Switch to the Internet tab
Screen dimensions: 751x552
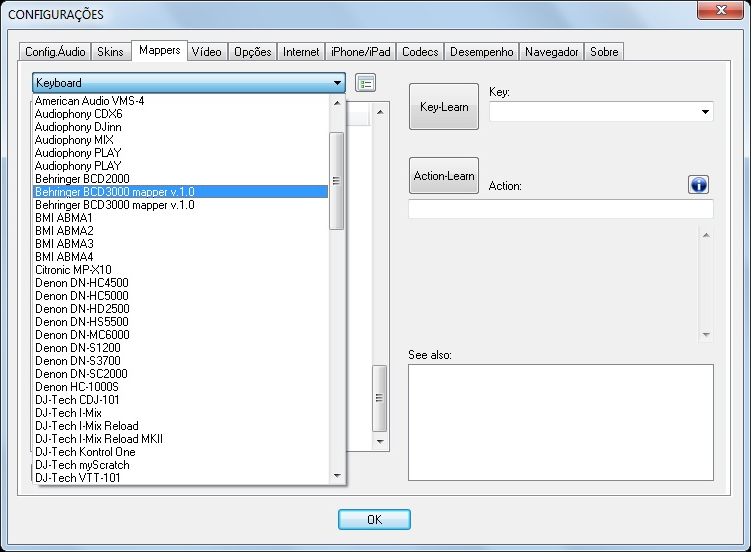pyautogui.click(x=301, y=52)
